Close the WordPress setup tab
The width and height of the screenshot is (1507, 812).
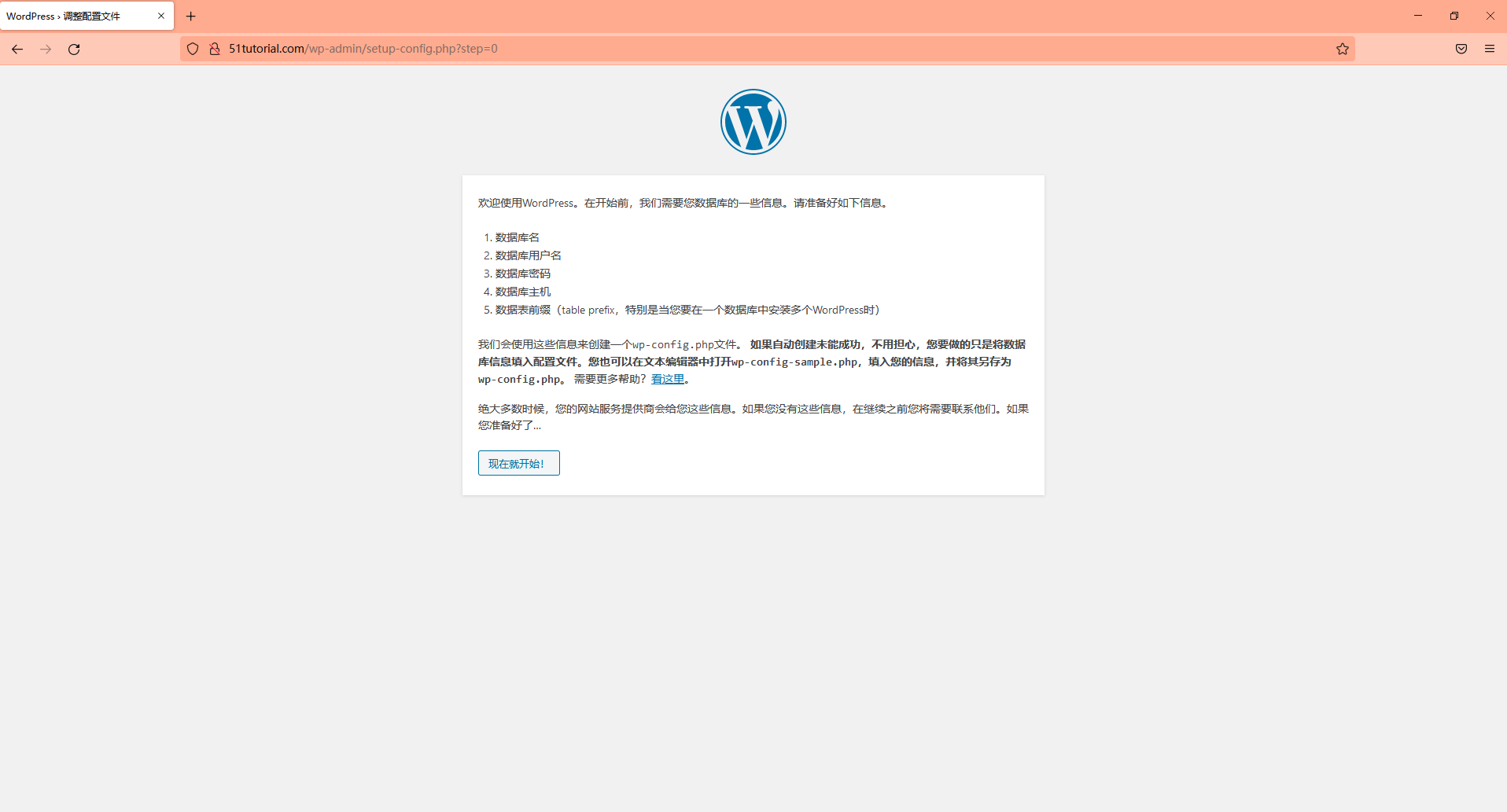pyautogui.click(x=161, y=16)
